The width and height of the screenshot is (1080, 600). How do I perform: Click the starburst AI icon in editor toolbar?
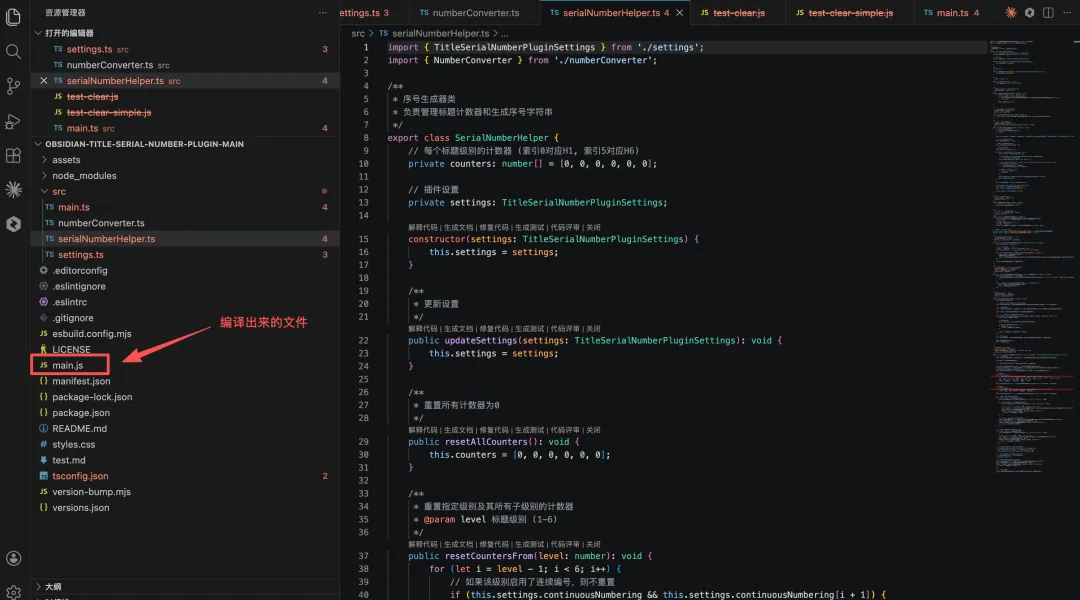(1010, 12)
